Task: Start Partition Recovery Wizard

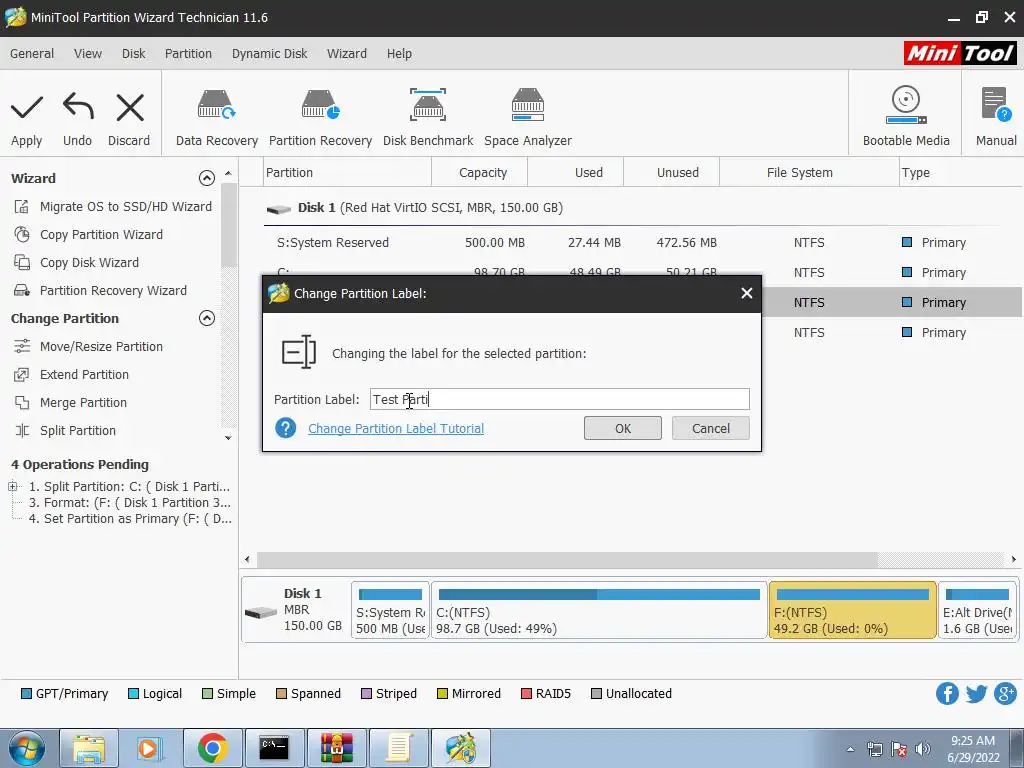Action: pos(101,291)
